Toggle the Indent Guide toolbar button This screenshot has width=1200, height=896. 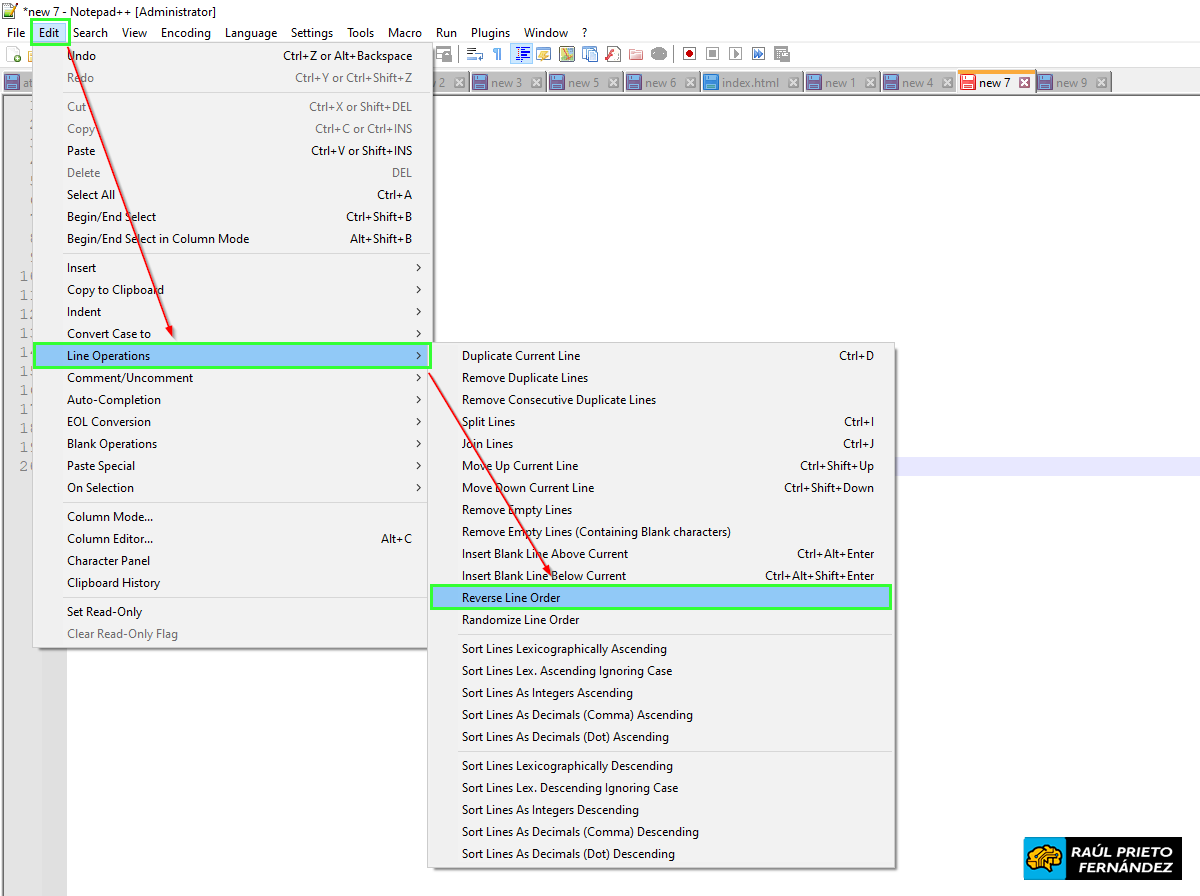tap(521, 54)
